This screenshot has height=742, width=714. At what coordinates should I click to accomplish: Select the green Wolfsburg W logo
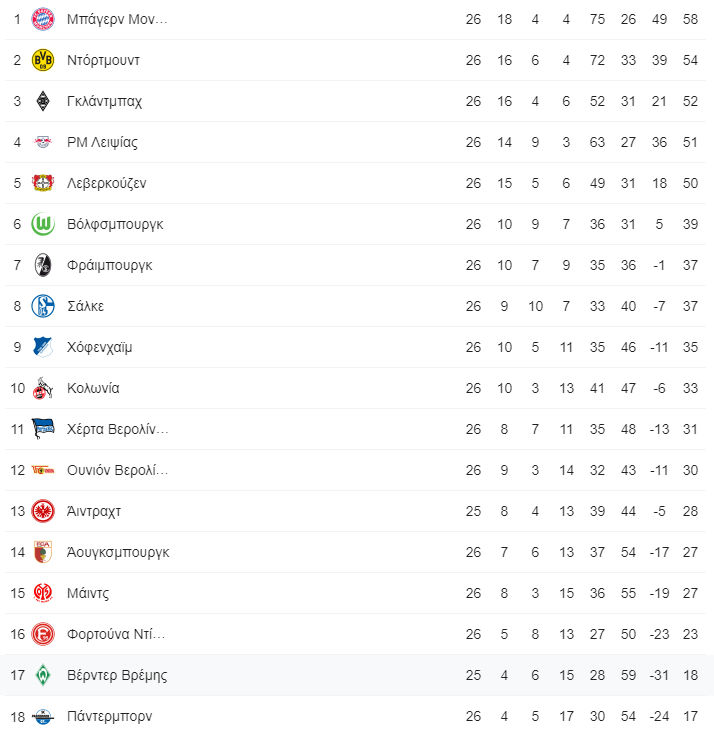coord(43,224)
